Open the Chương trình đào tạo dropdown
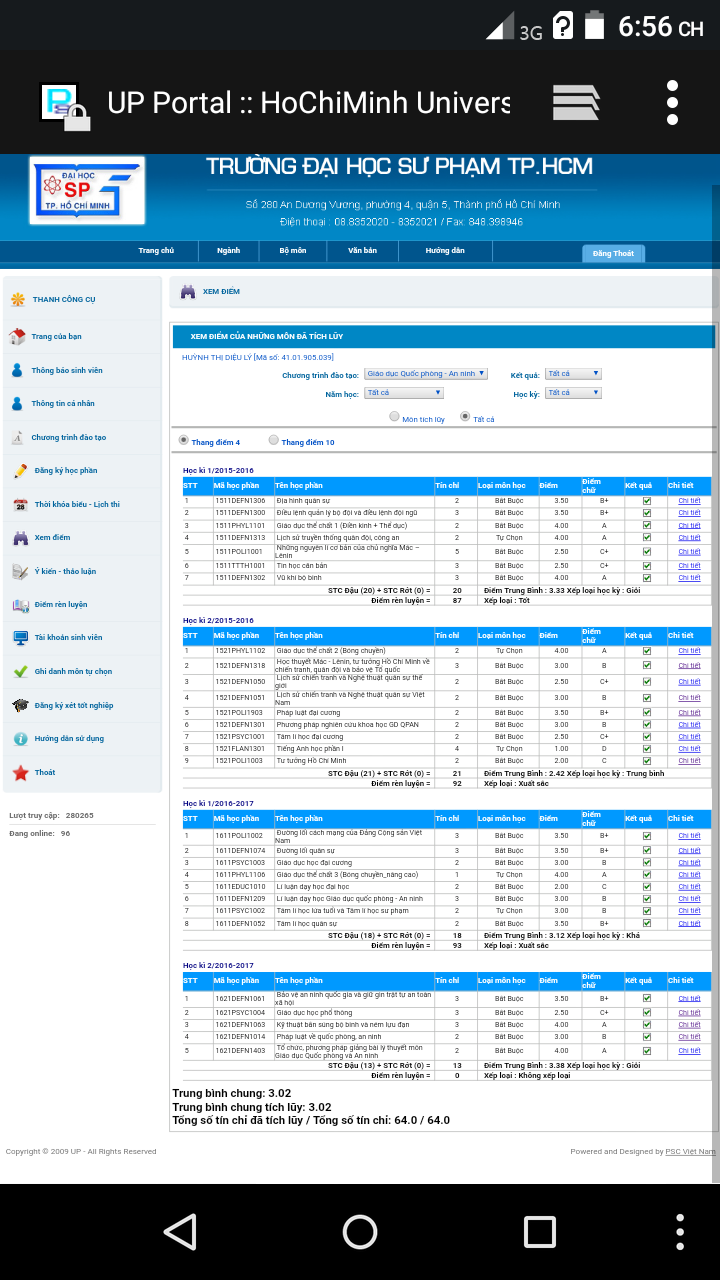Screen dimensions: 720x1280 tap(426, 374)
